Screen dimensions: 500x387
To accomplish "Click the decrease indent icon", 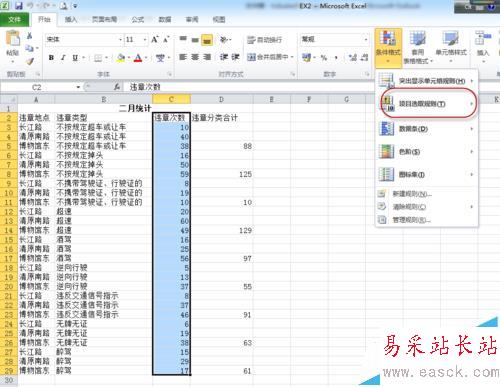I will [x=223, y=57].
